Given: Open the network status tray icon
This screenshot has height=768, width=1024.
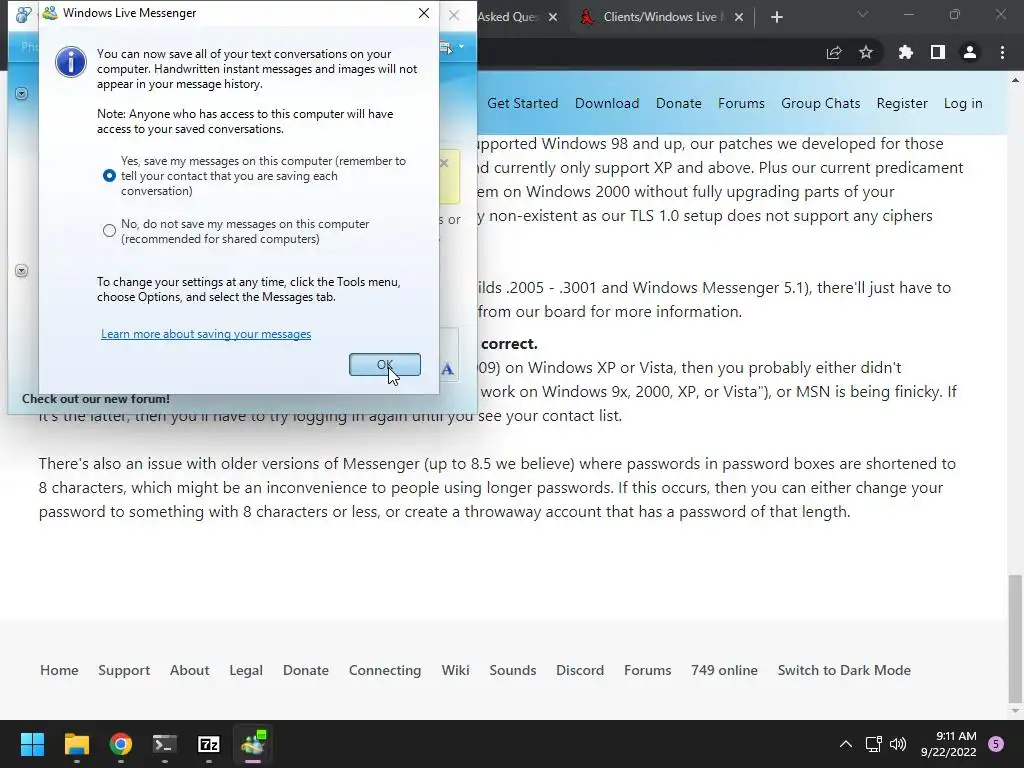Looking at the screenshot, I should (x=874, y=744).
